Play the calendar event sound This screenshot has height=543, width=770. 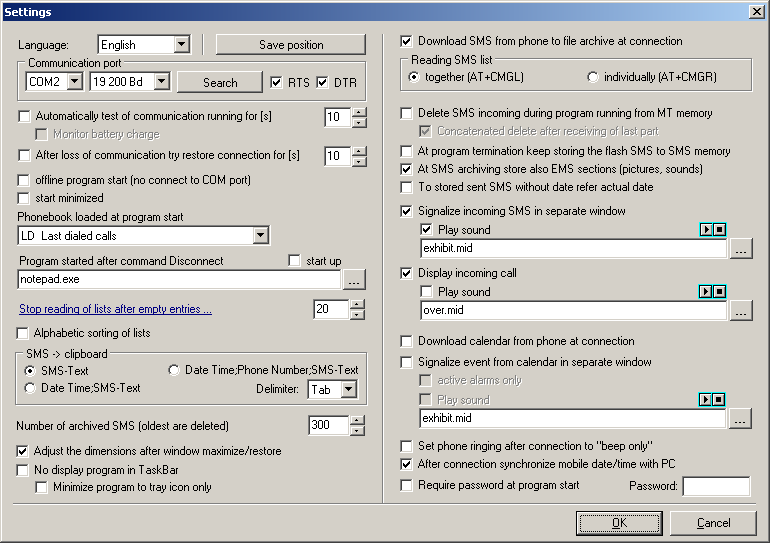705,399
